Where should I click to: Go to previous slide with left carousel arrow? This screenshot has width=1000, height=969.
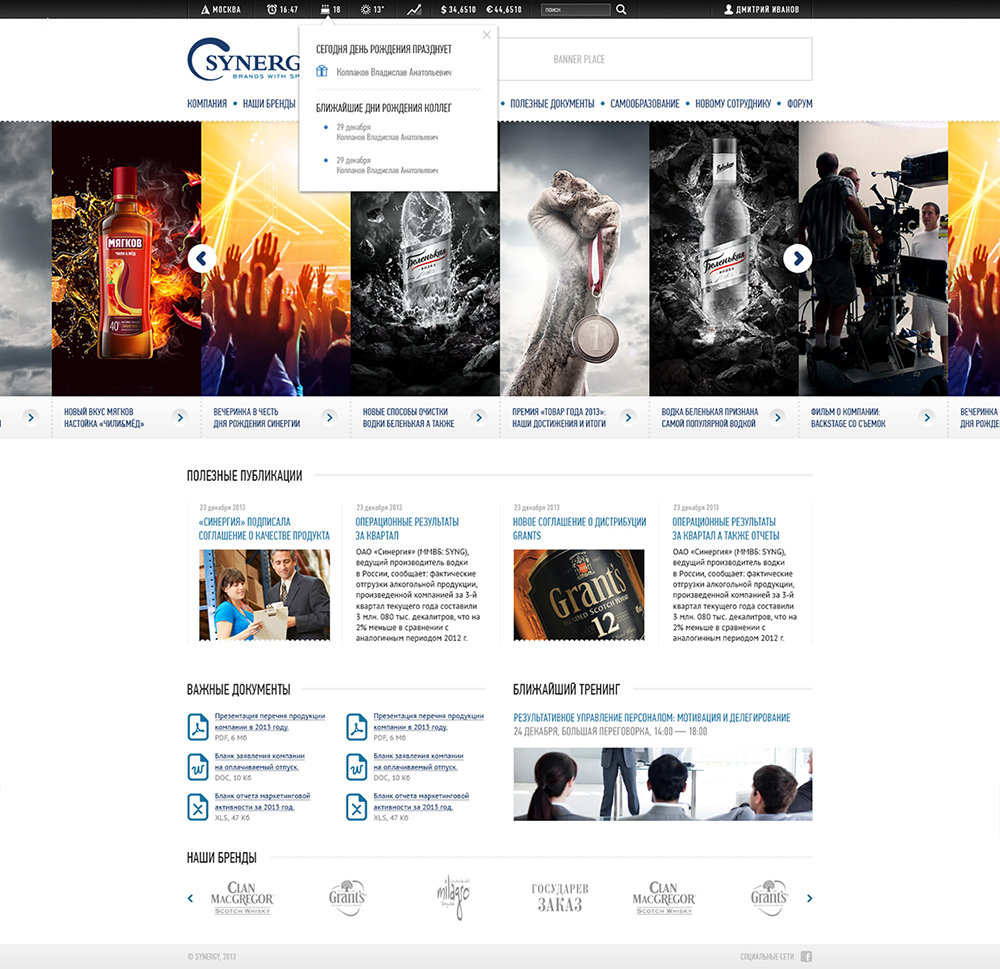click(202, 258)
